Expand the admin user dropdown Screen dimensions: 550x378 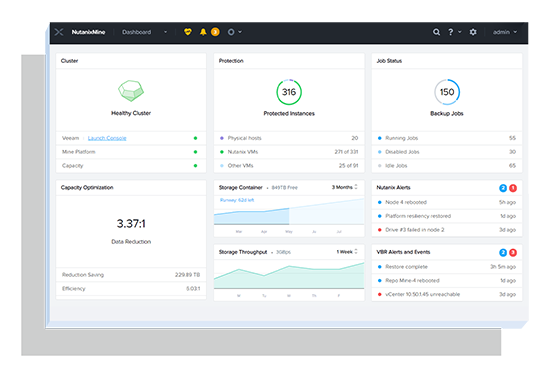click(x=505, y=32)
